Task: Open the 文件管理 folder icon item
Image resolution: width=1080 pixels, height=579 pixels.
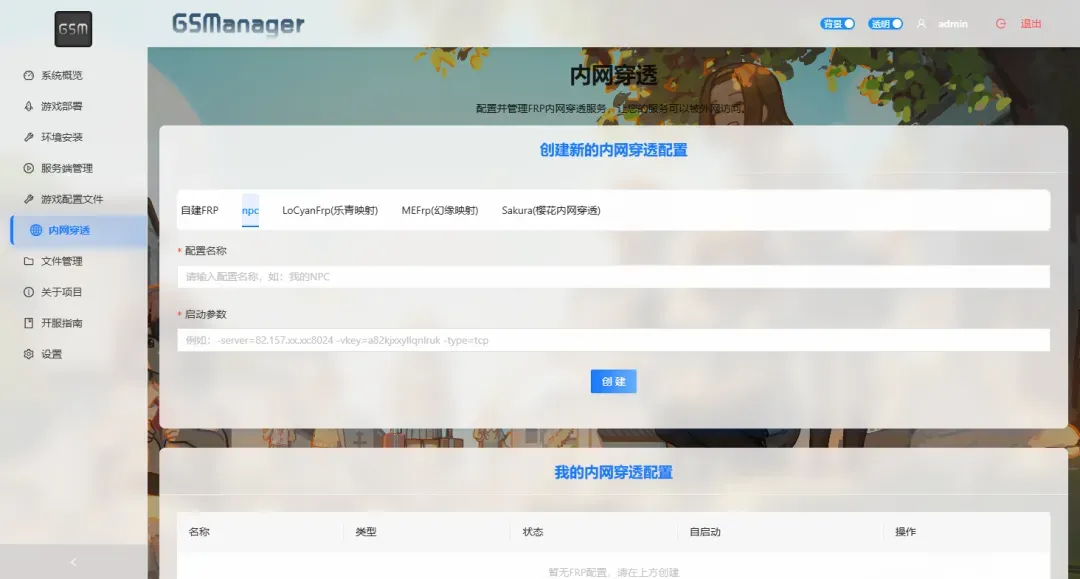Action: pos(28,261)
